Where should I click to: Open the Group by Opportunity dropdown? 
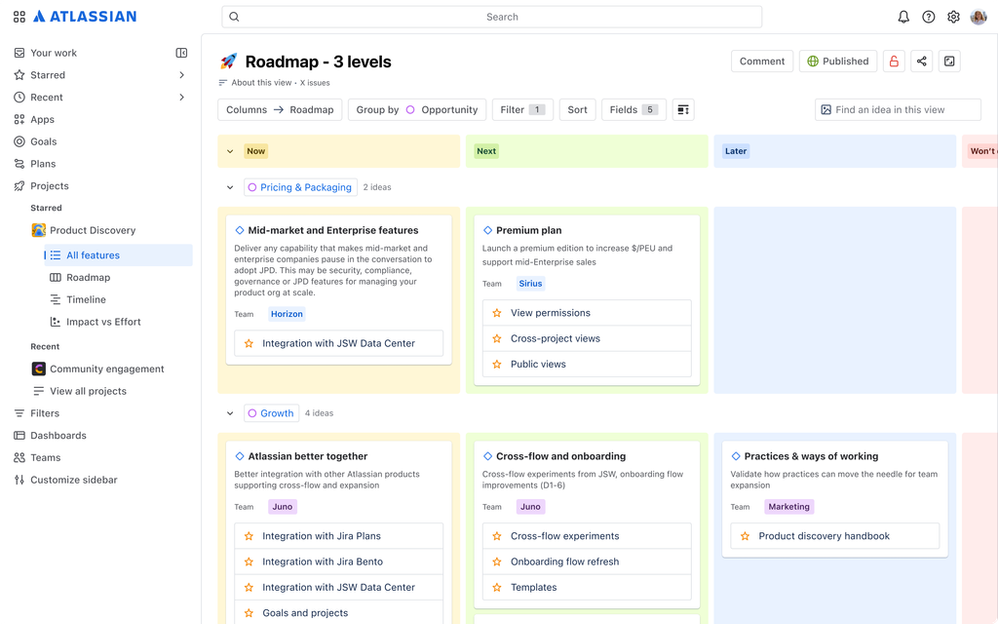(417, 110)
